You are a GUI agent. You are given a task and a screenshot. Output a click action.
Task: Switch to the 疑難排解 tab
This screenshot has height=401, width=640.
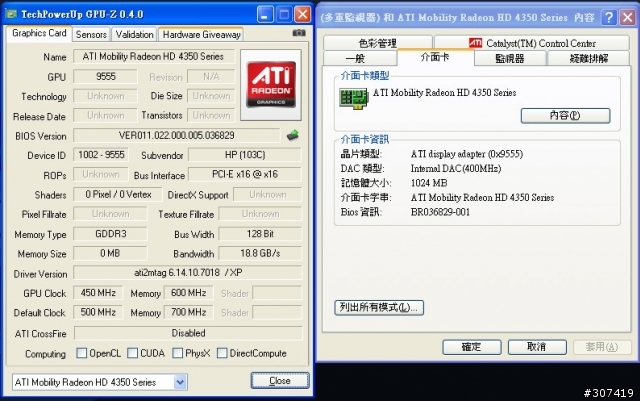tap(588, 58)
